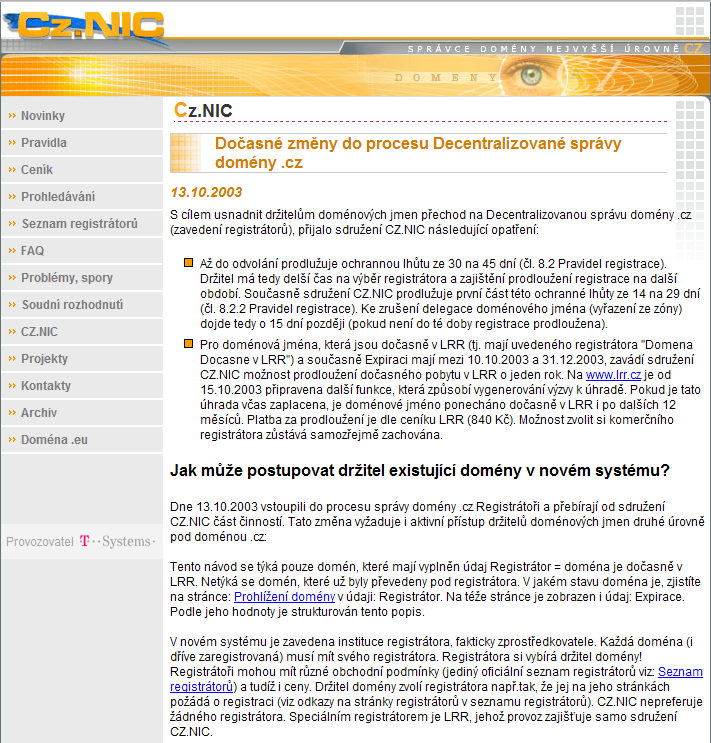
Task: Click the double-arrow icon beside Novinky
Action: click(x=12, y=116)
